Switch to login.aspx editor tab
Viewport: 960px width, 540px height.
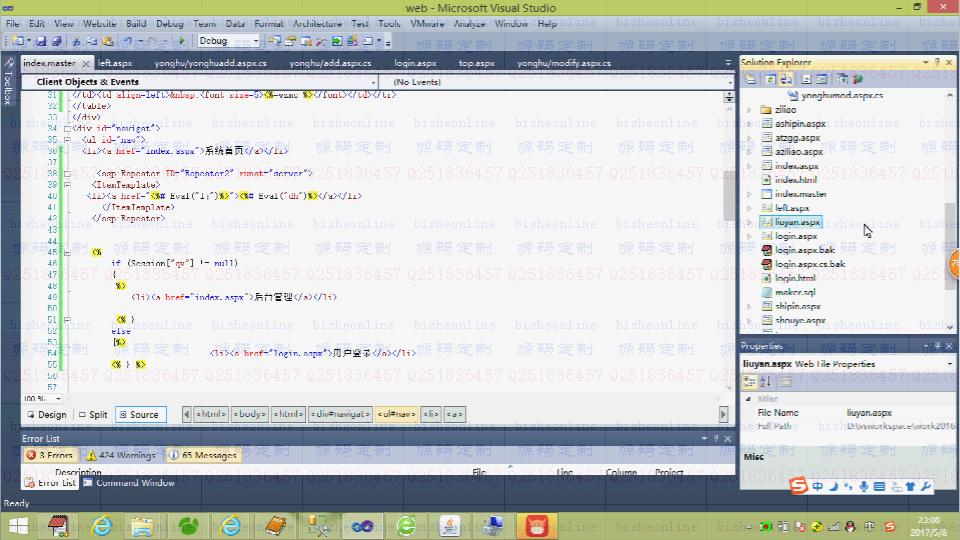point(415,63)
